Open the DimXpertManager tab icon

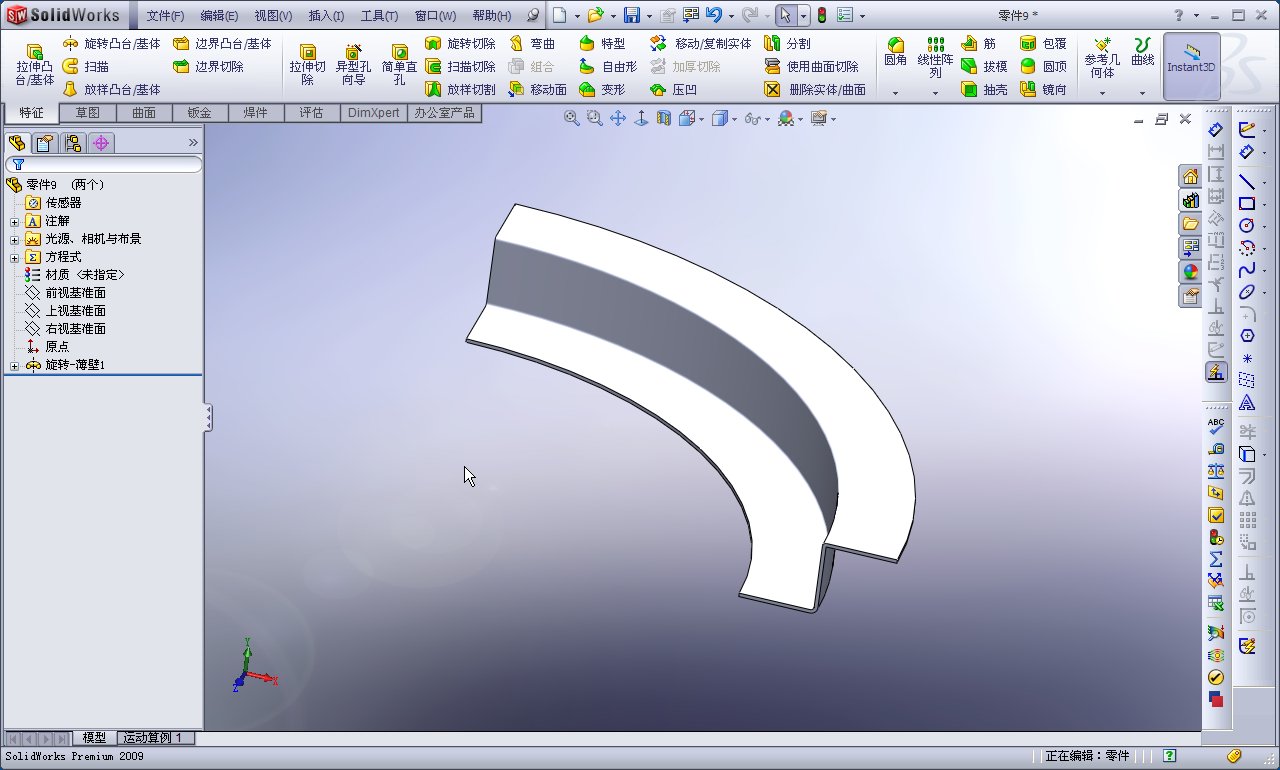(x=101, y=143)
